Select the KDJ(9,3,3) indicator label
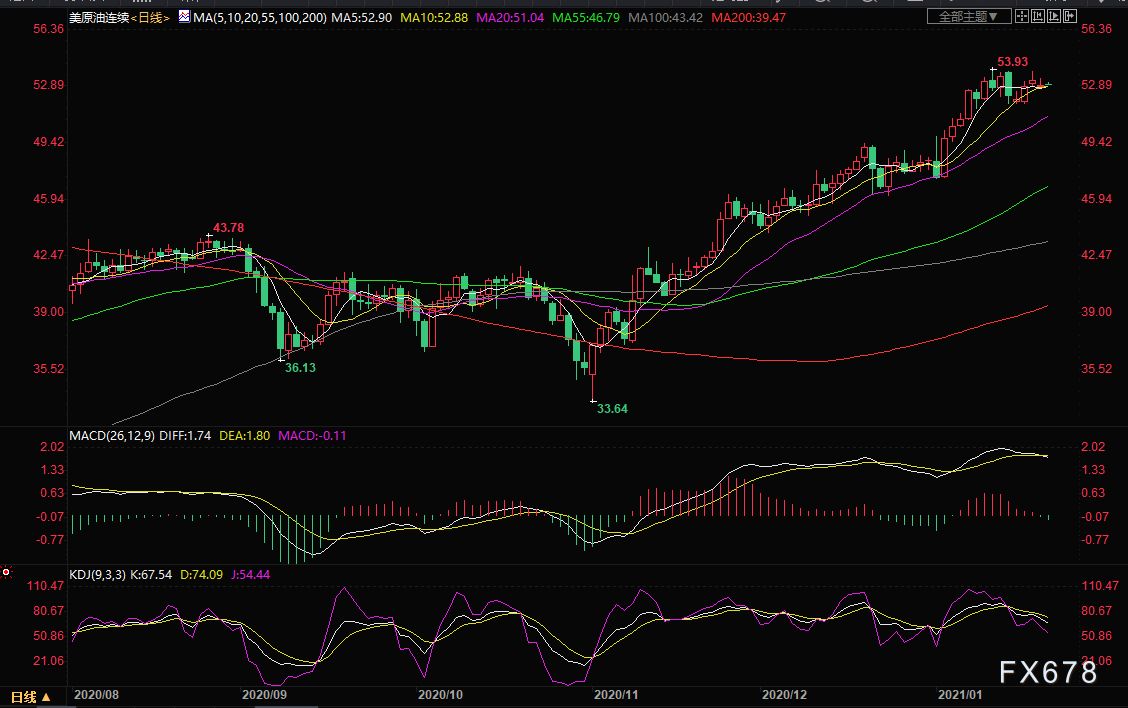The width and height of the screenshot is (1128, 708). (x=97, y=574)
